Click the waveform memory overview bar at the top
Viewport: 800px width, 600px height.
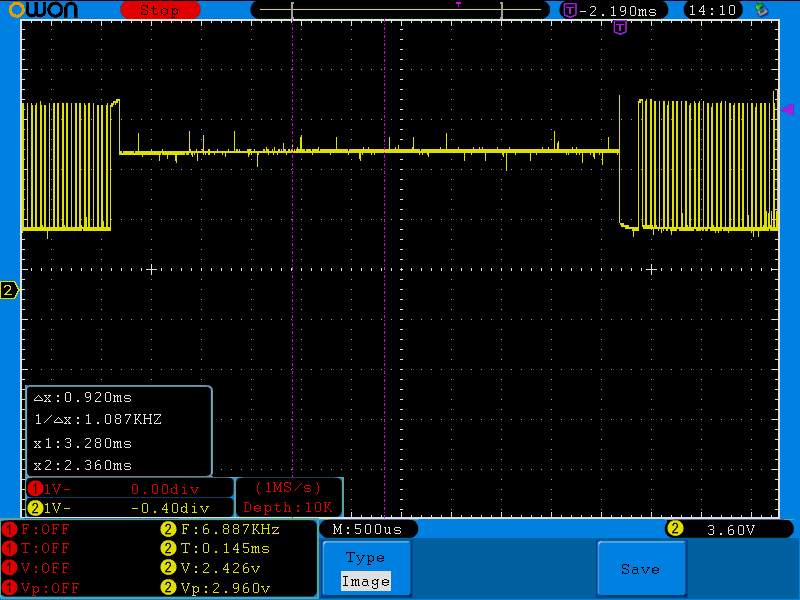(x=400, y=10)
